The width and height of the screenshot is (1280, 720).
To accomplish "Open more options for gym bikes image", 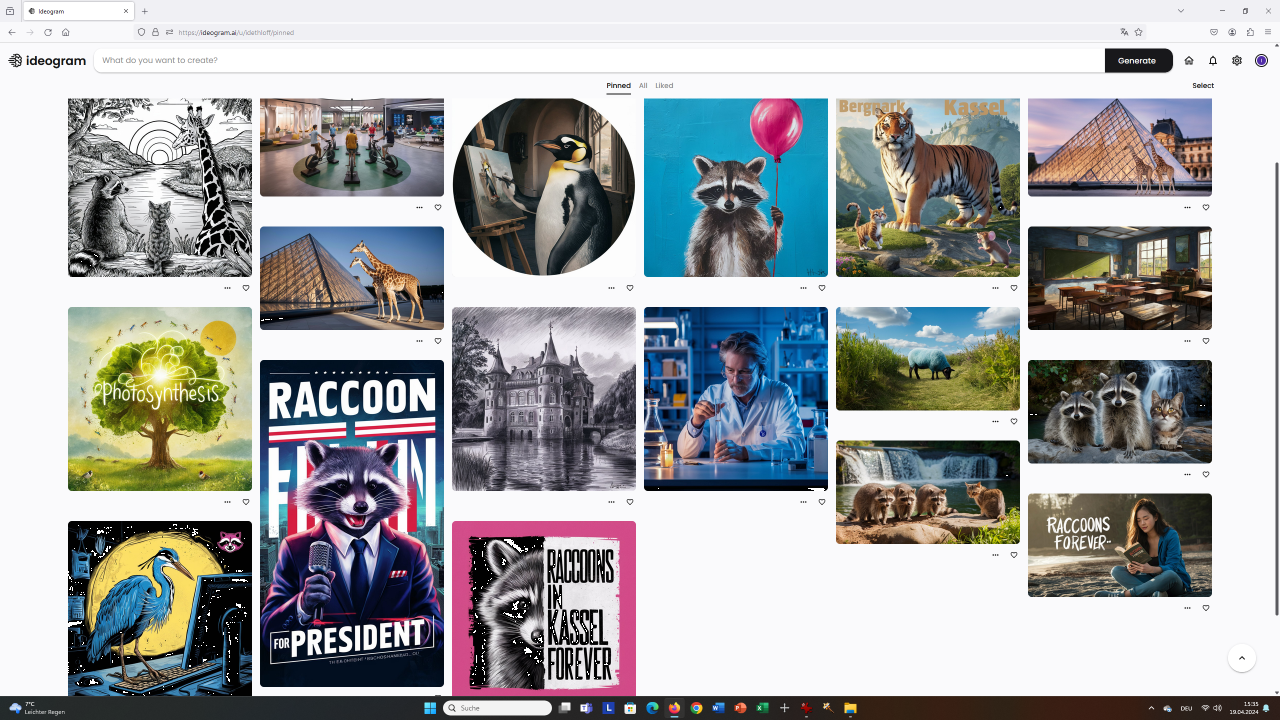I will coord(419,208).
